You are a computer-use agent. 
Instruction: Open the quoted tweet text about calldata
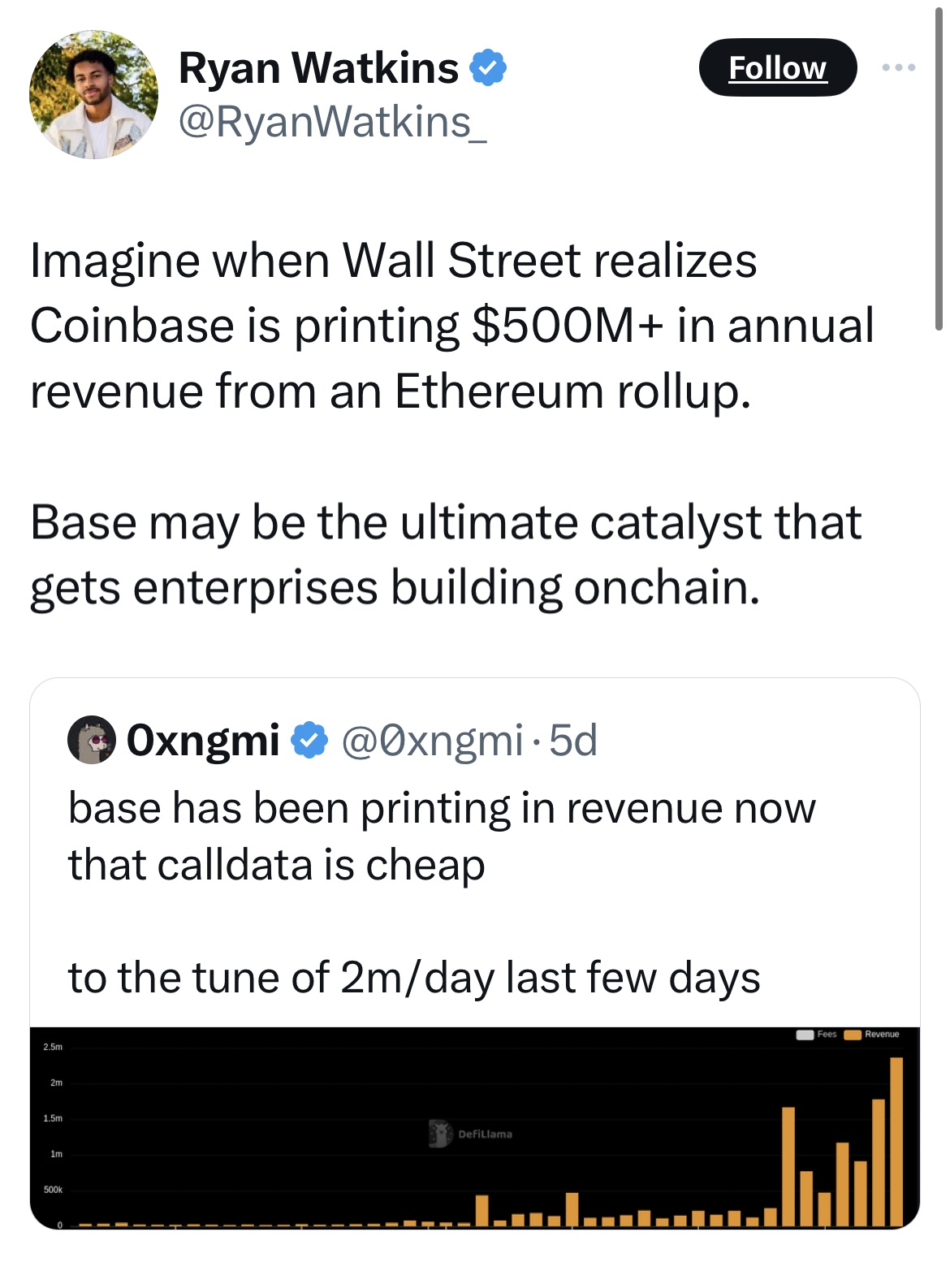pyautogui.click(x=441, y=836)
